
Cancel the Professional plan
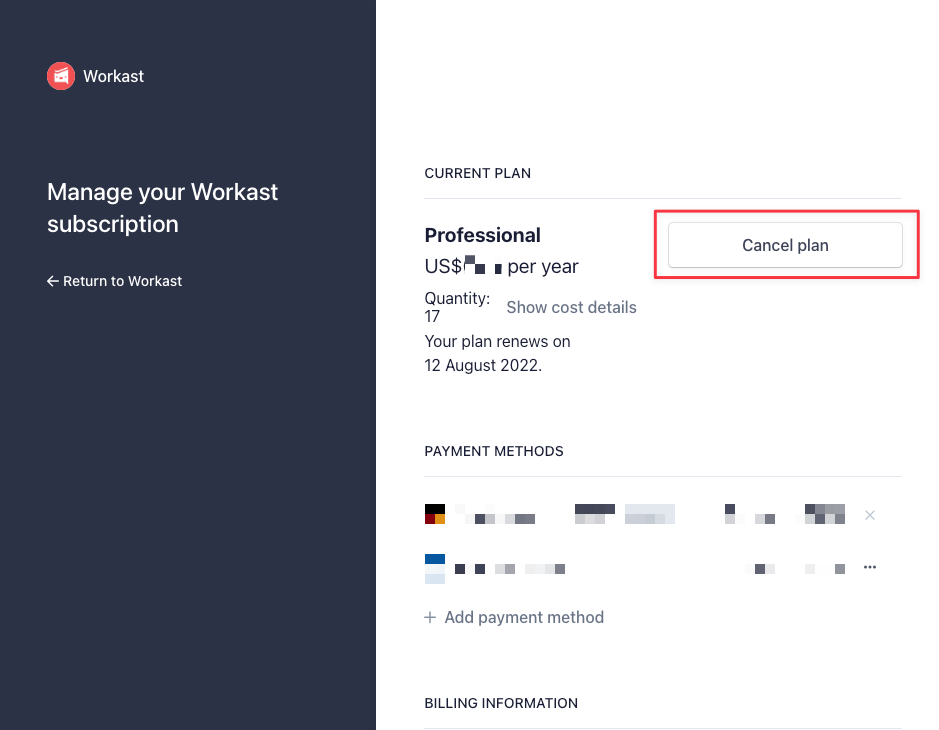click(x=785, y=245)
